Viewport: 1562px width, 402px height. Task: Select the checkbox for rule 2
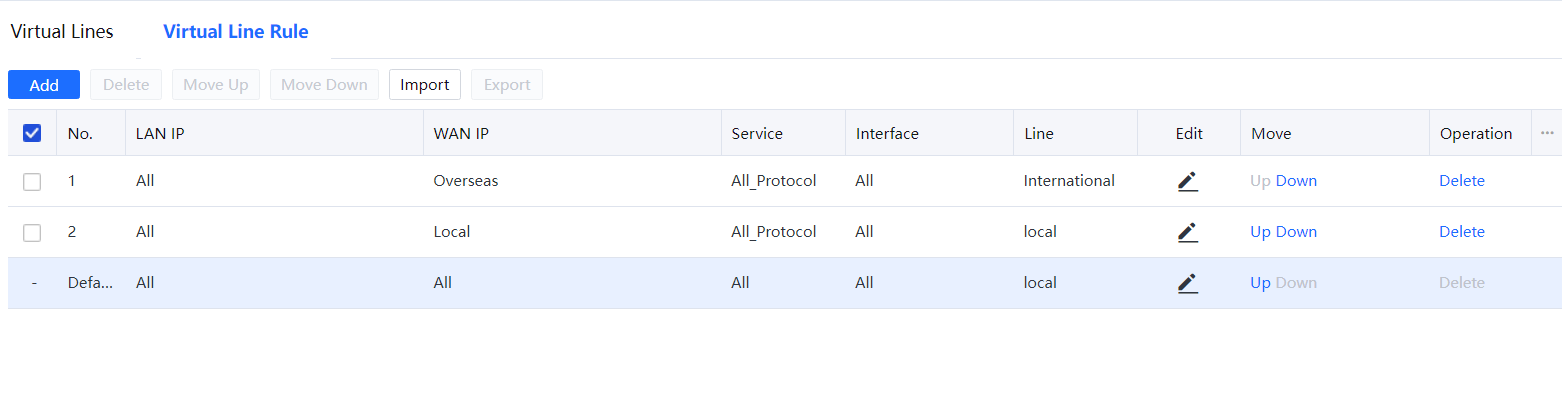click(32, 232)
